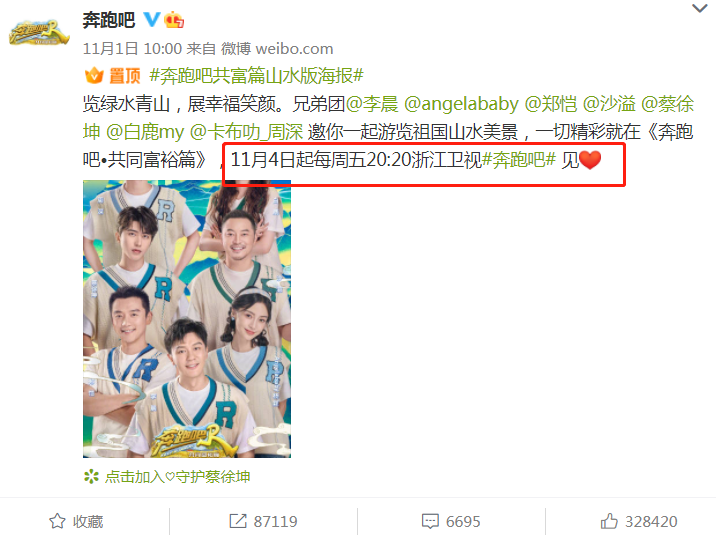Open hashtag #奔跑吧共富篇山水版海报#
The height and width of the screenshot is (540, 716).
256,75
